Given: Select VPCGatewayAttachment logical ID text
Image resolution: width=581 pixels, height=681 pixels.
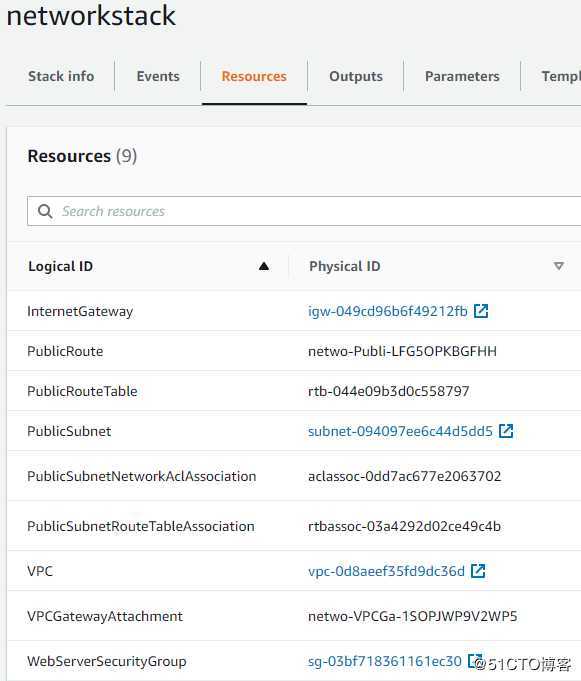Looking at the screenshot, I should (x=105, y=616).
